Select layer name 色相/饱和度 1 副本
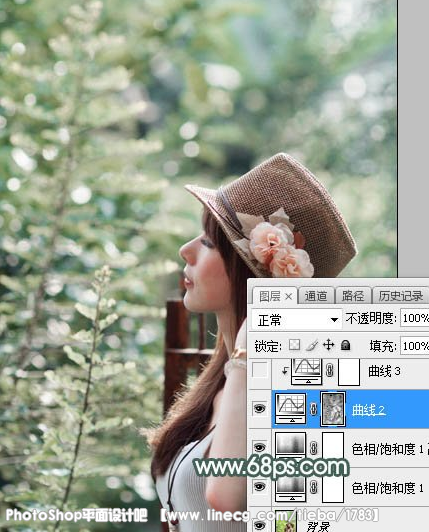429x532 pixels. pyautogui.click(x=390, y=449)
